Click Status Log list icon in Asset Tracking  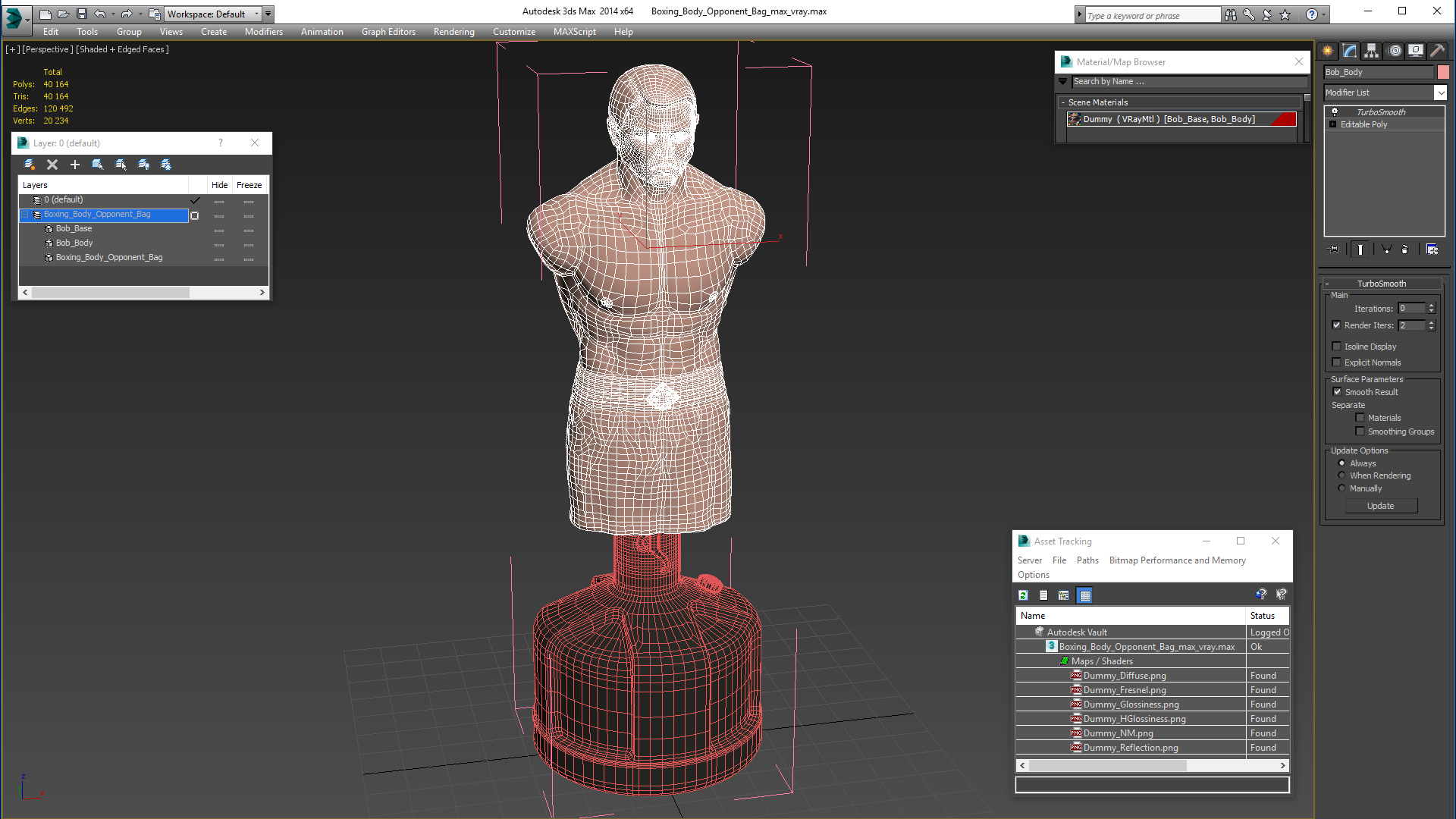pos(1043,595)
